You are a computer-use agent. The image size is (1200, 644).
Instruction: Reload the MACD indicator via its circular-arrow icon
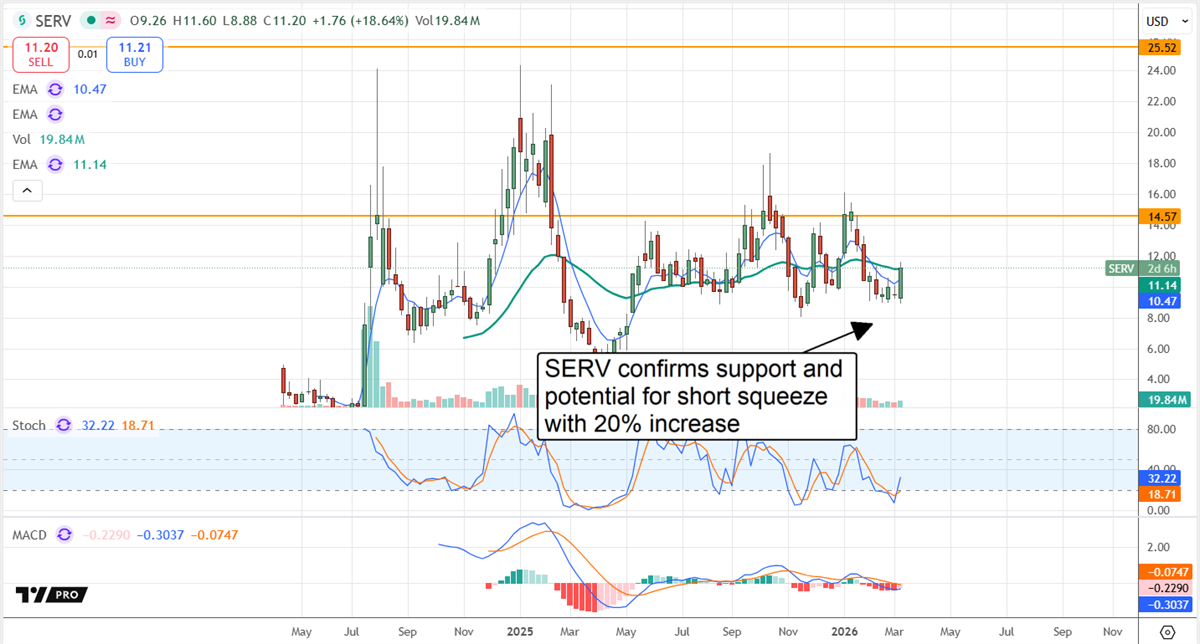62,535
